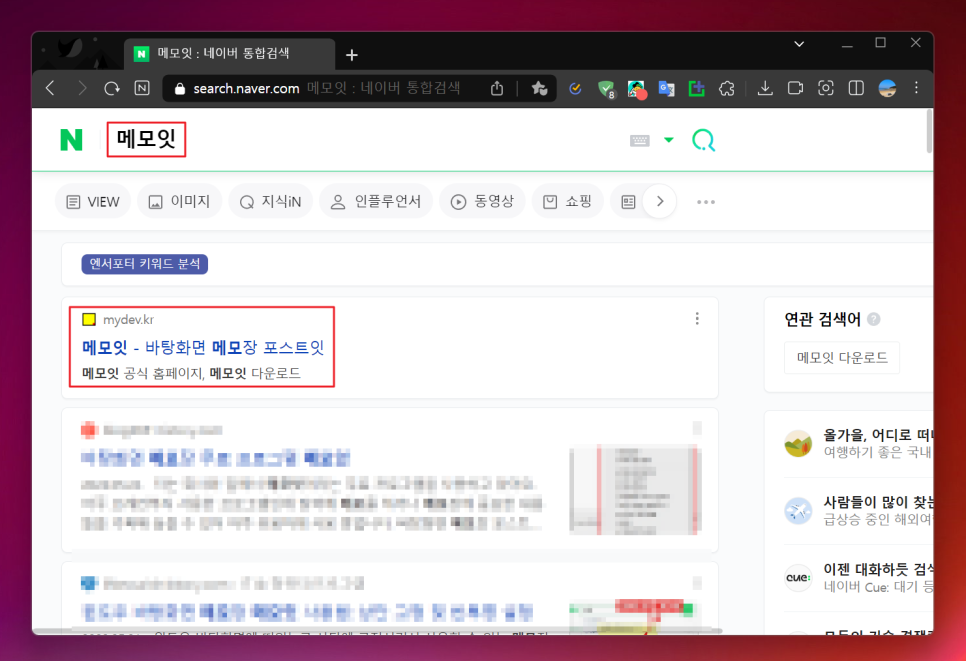Open the tab search chevron in title bar
The width and height of the screenshot is (966, 661).
(799, 44)
